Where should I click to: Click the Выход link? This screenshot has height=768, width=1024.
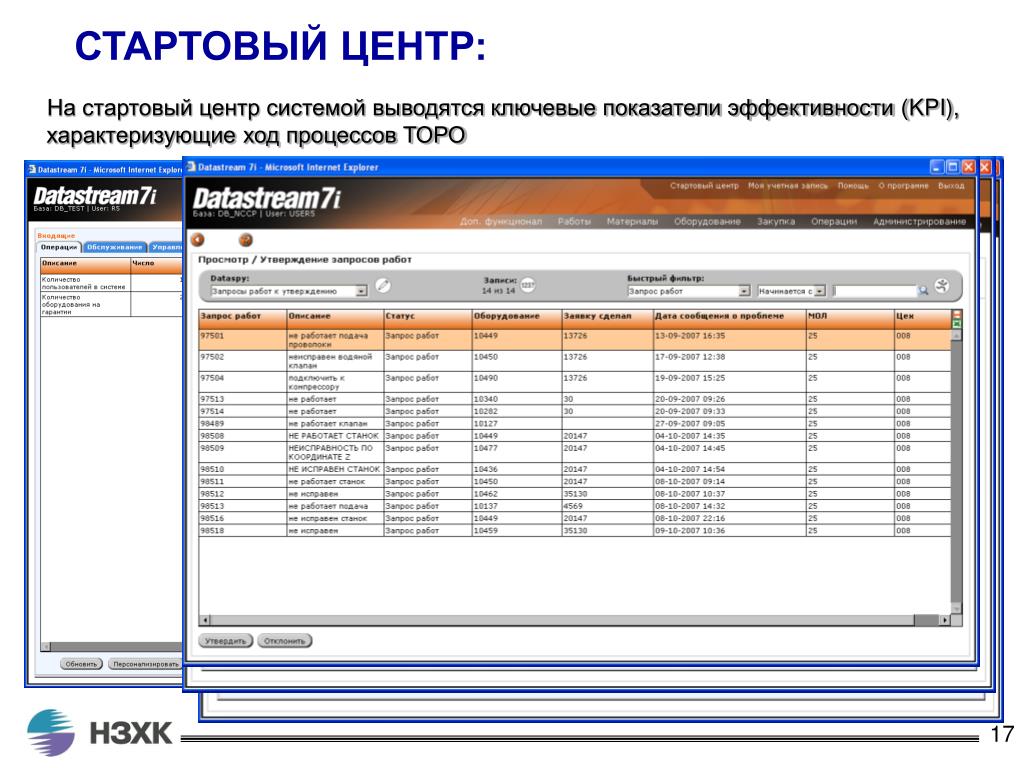click(x=951, y=186)
